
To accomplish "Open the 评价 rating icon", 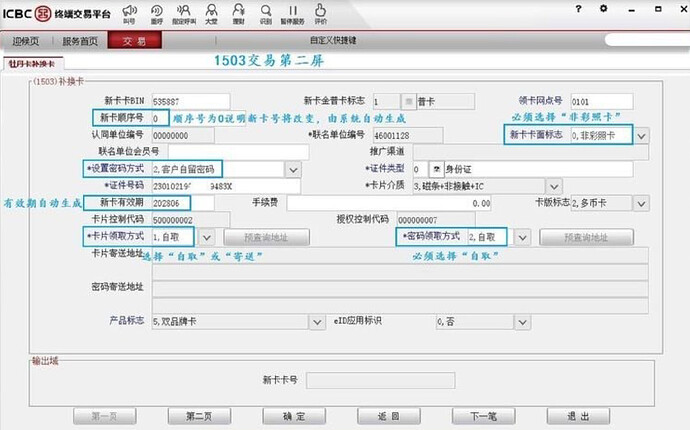I will click(320, 14).
